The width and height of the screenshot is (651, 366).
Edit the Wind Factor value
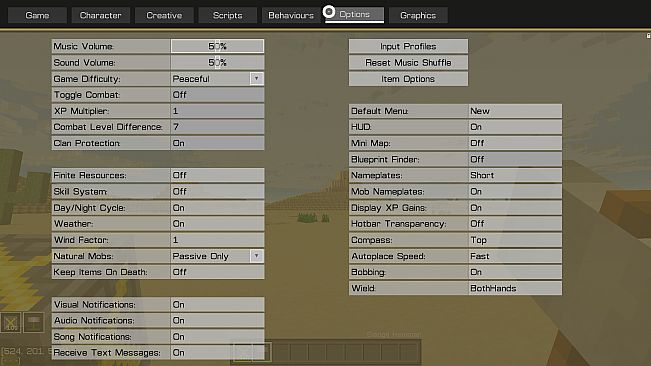(x=217, y=240)
